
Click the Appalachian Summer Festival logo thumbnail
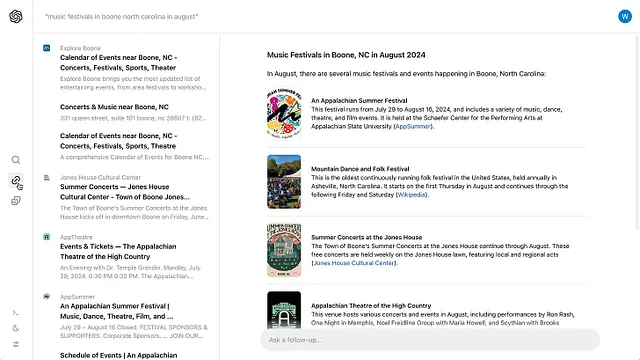click(x=284, y=113)
